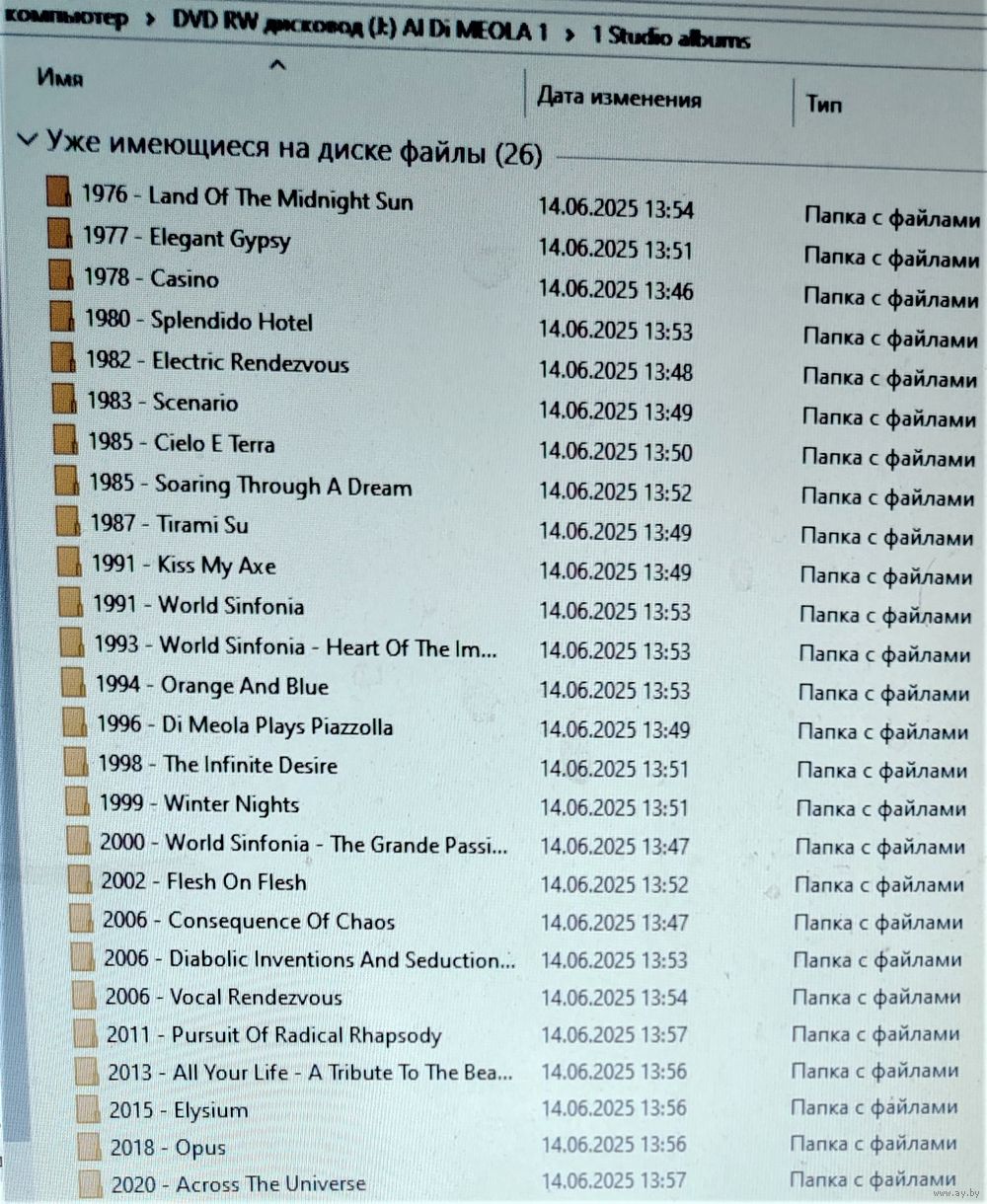Select the folder icon for 1985 - Cielo E Terra
This screenshot has height=1204, width=987.
point(65,440)
